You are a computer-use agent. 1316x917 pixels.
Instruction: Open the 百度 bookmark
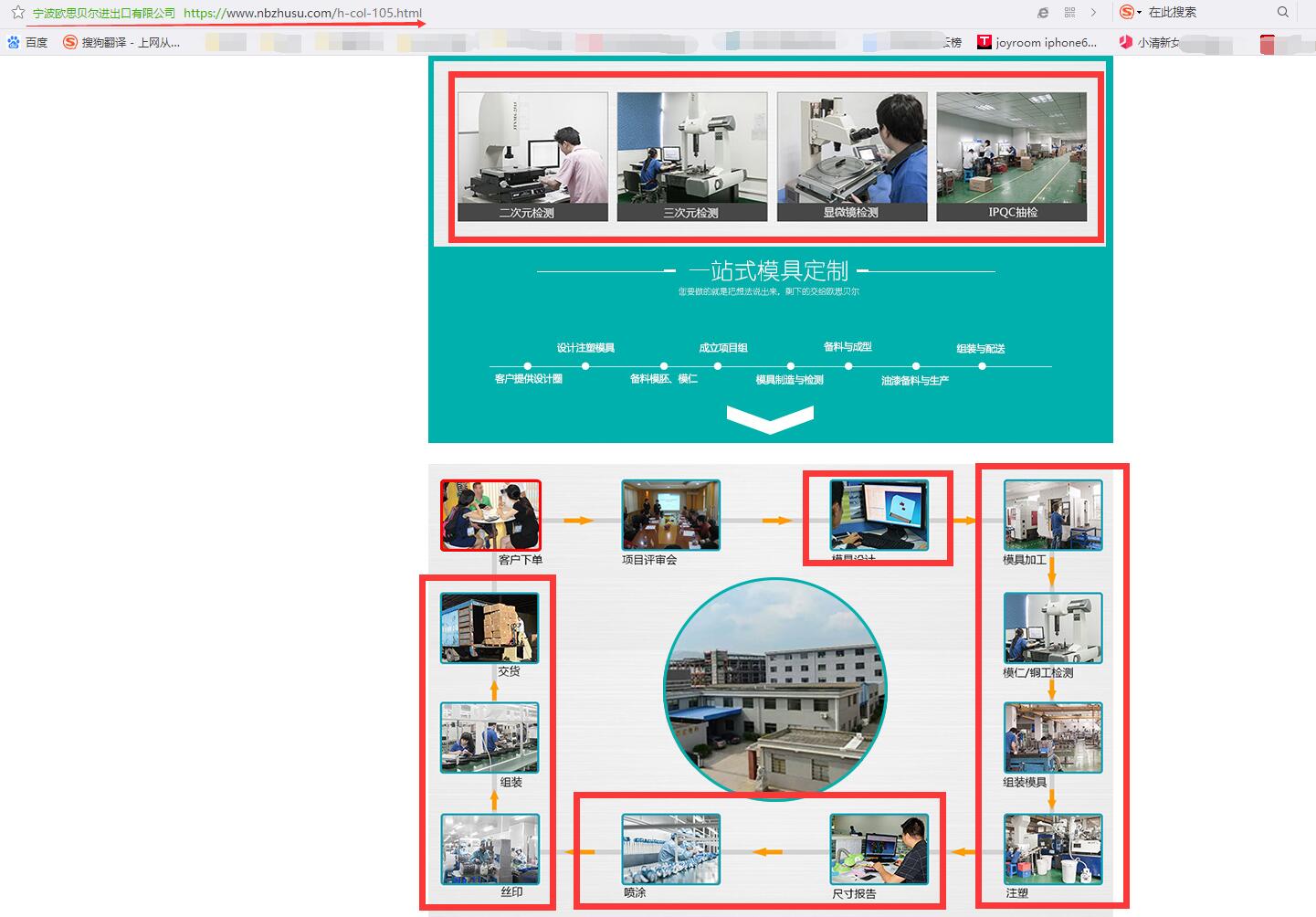[27, 43]
